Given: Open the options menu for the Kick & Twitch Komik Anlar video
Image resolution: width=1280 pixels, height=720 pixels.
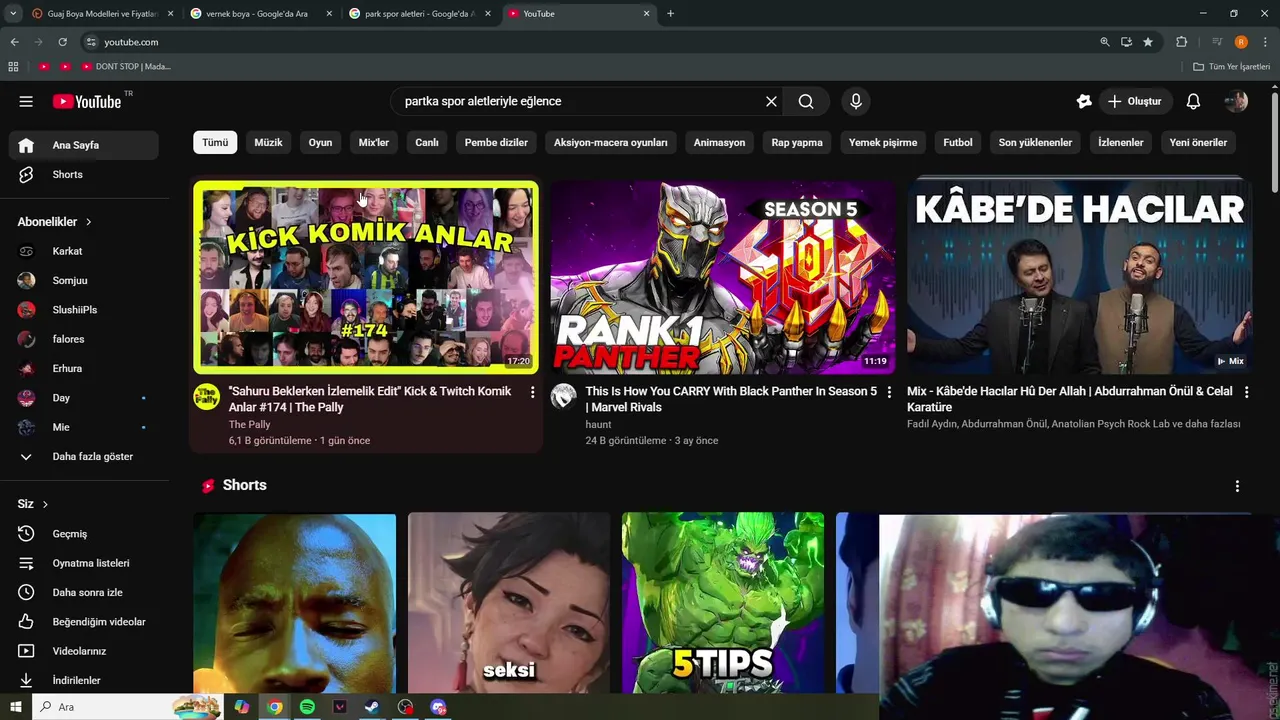Looking at the screenshot, I should click(532, 392).
